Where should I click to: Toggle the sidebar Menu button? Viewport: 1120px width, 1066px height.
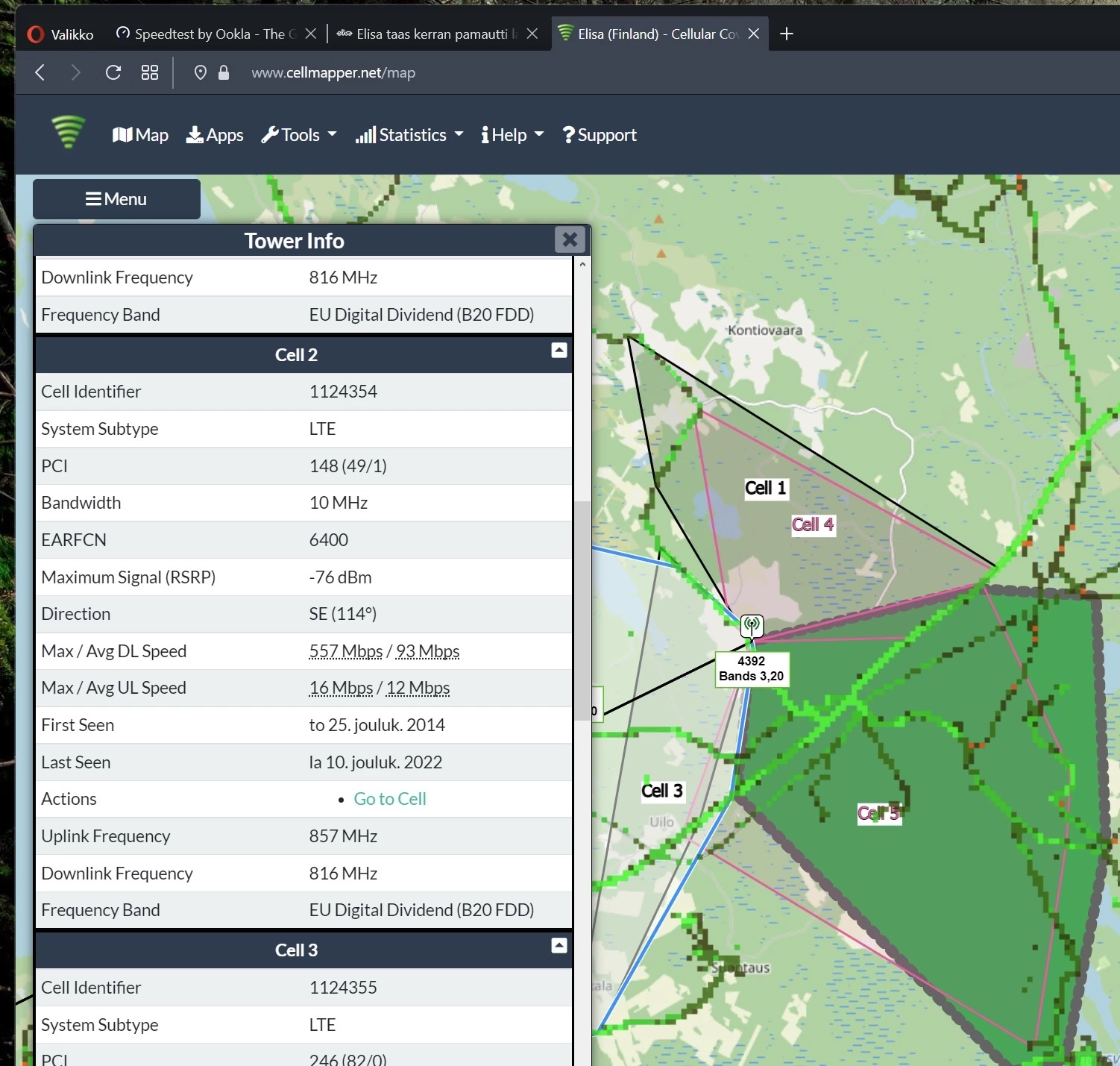[x=116, y=199]
